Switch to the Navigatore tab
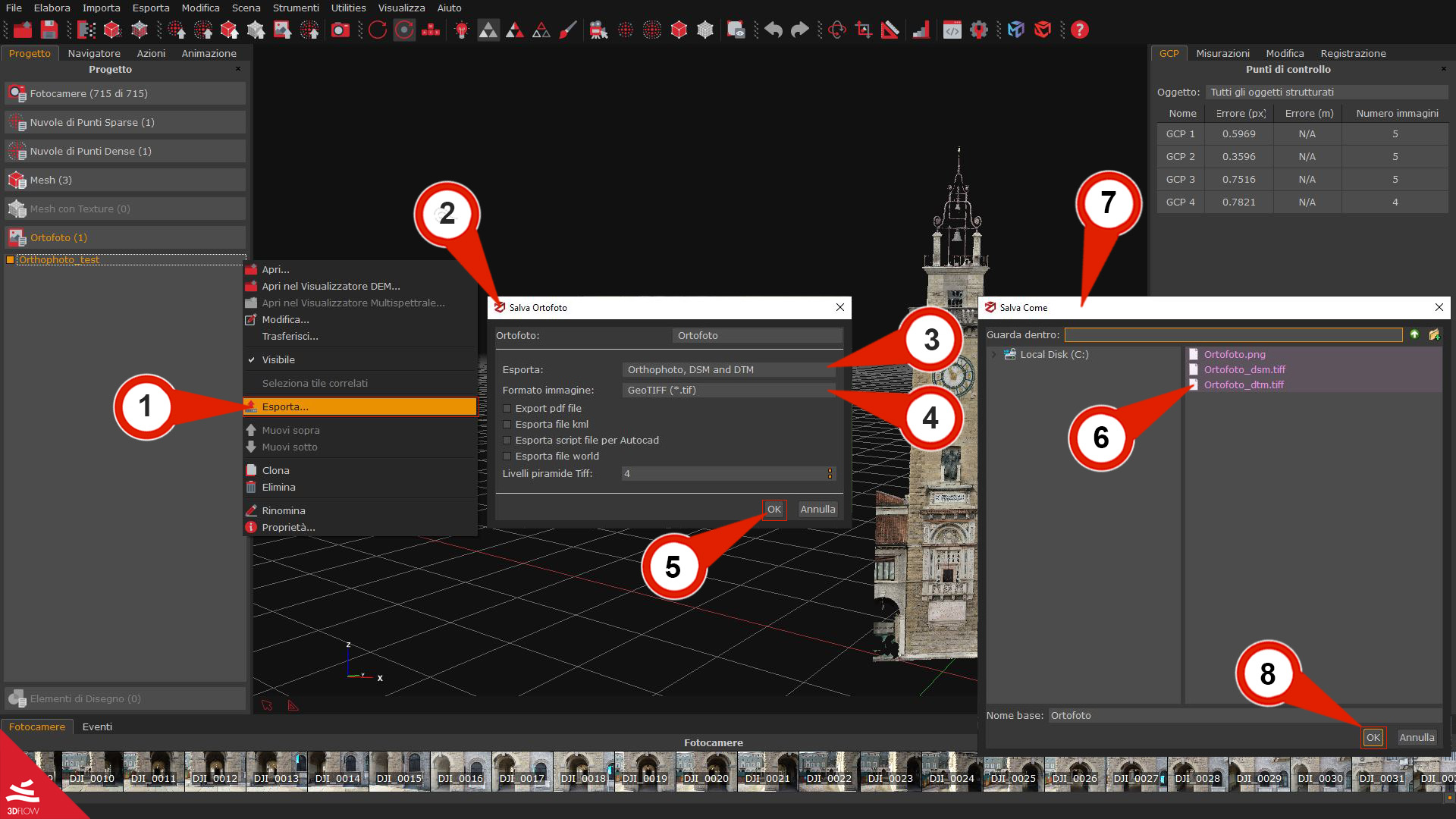The image size is (1456, 819). (x=94, y=53)
